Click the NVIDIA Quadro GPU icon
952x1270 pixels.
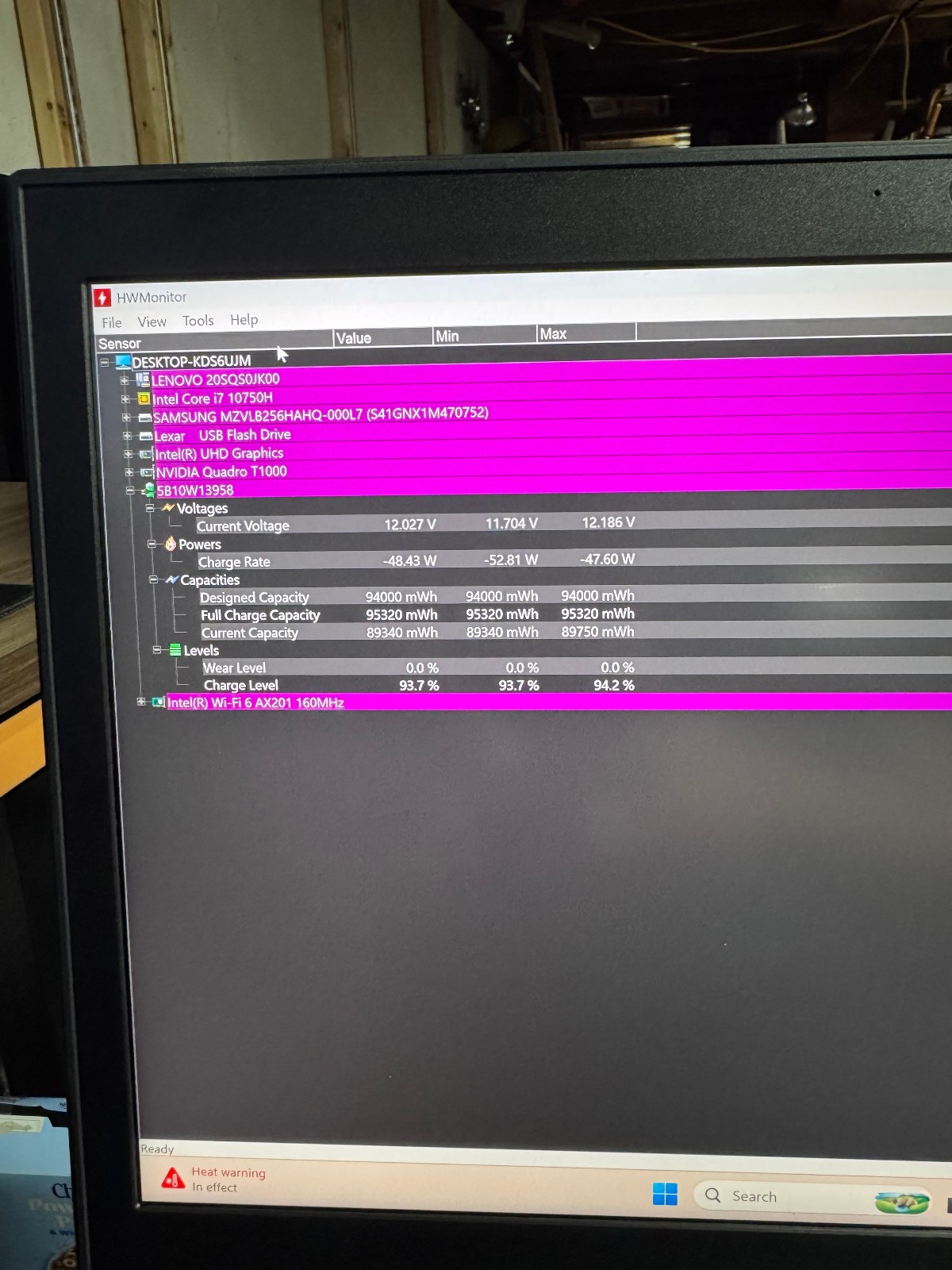coord(148,472)
